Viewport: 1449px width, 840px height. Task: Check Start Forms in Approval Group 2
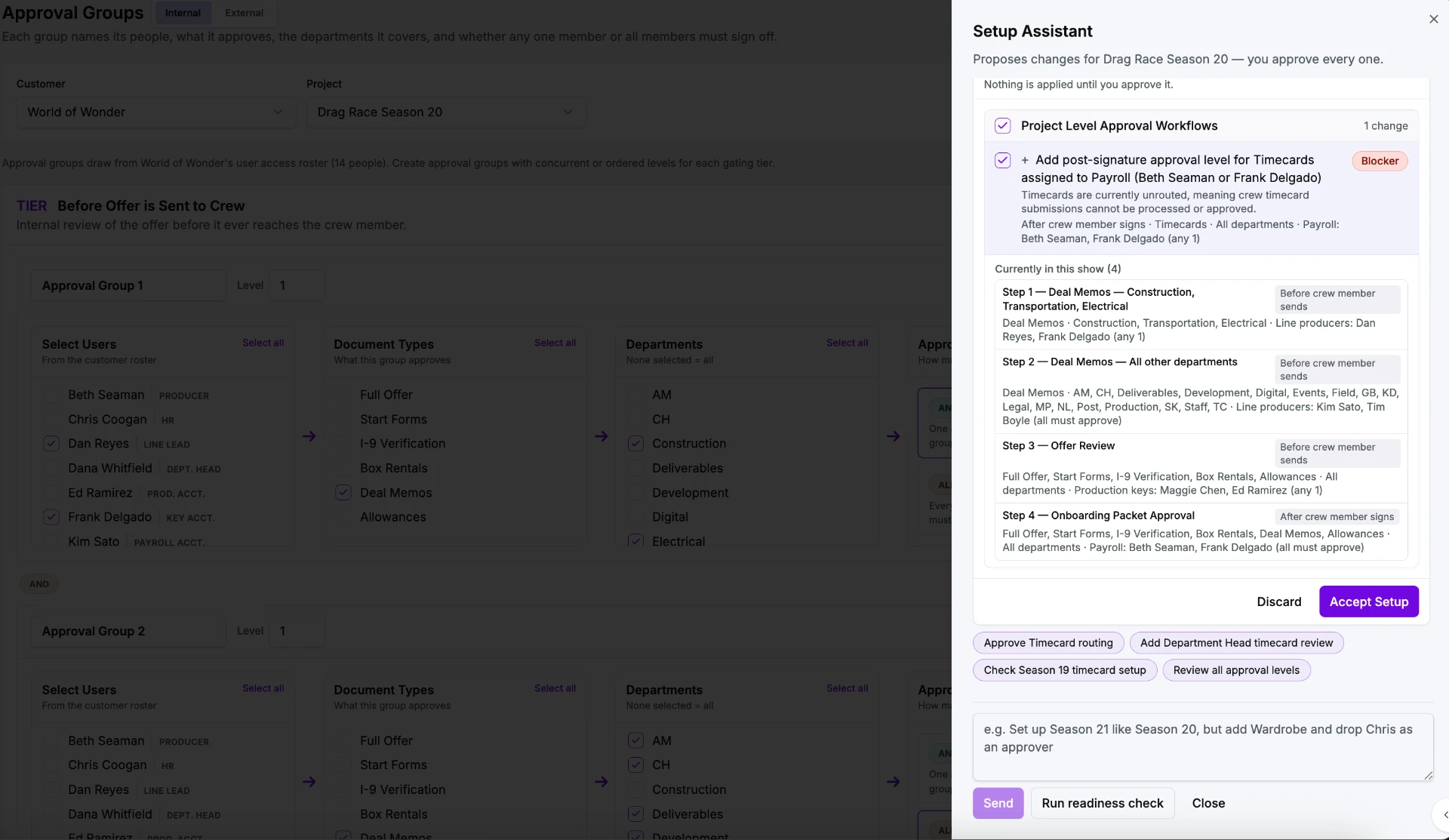click(343, 765)
